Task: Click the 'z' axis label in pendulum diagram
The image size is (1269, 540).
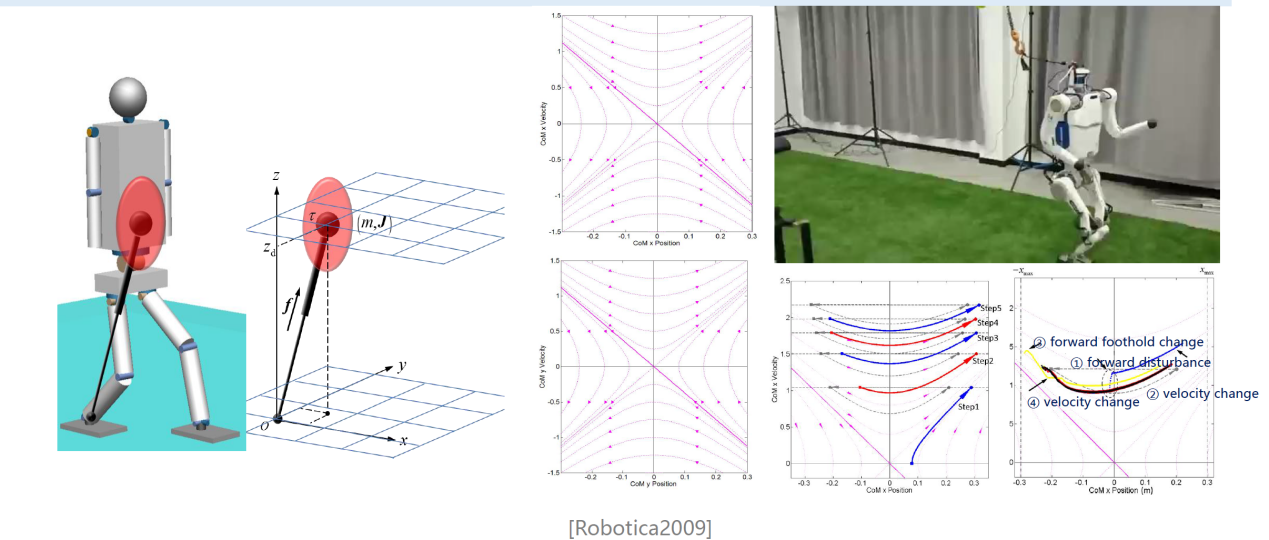Action: [274, 176]
